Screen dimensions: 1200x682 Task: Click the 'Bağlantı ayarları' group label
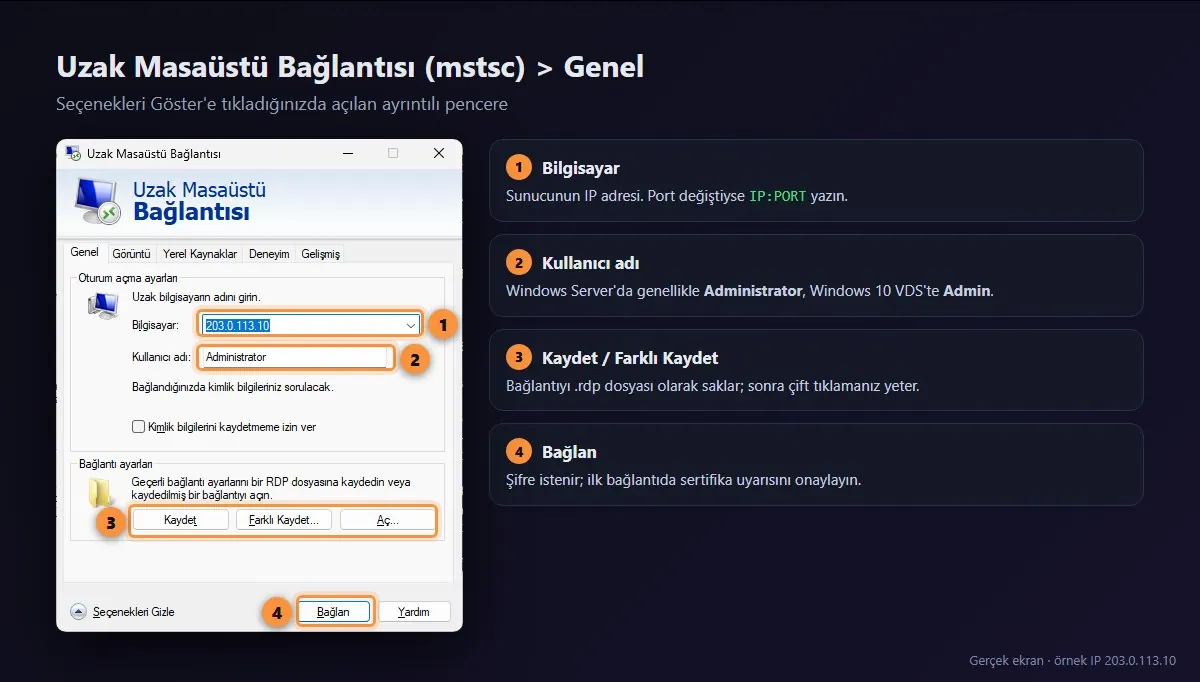[x=116, y=464]
